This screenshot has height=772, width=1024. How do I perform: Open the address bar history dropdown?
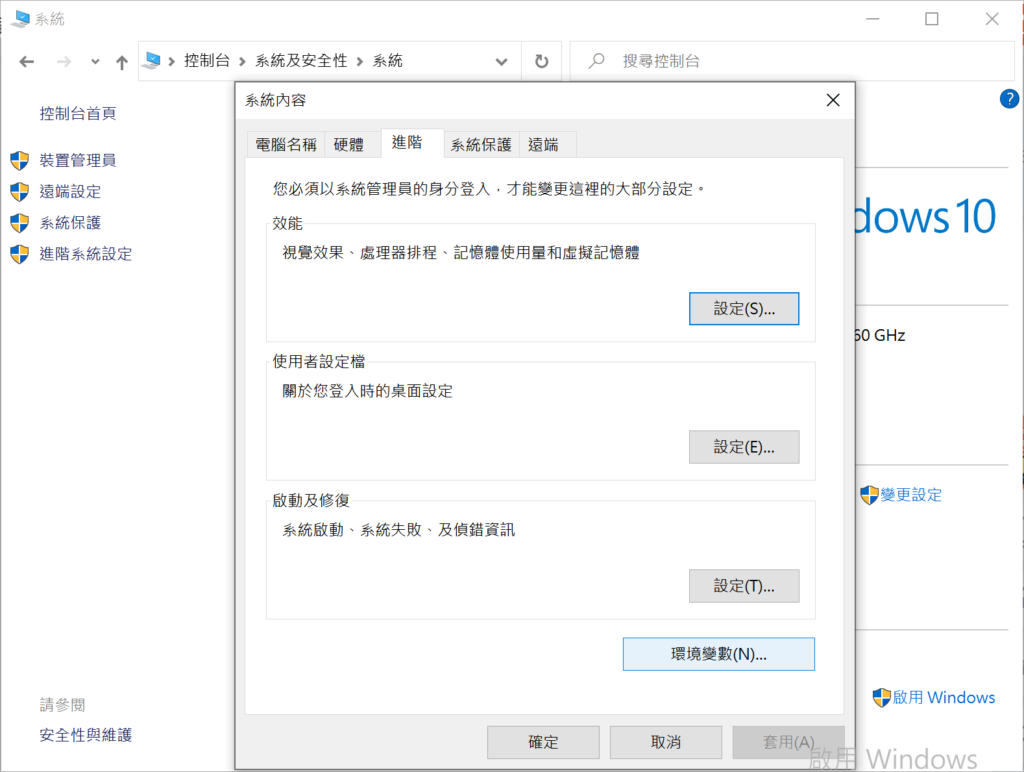point(502,61)
